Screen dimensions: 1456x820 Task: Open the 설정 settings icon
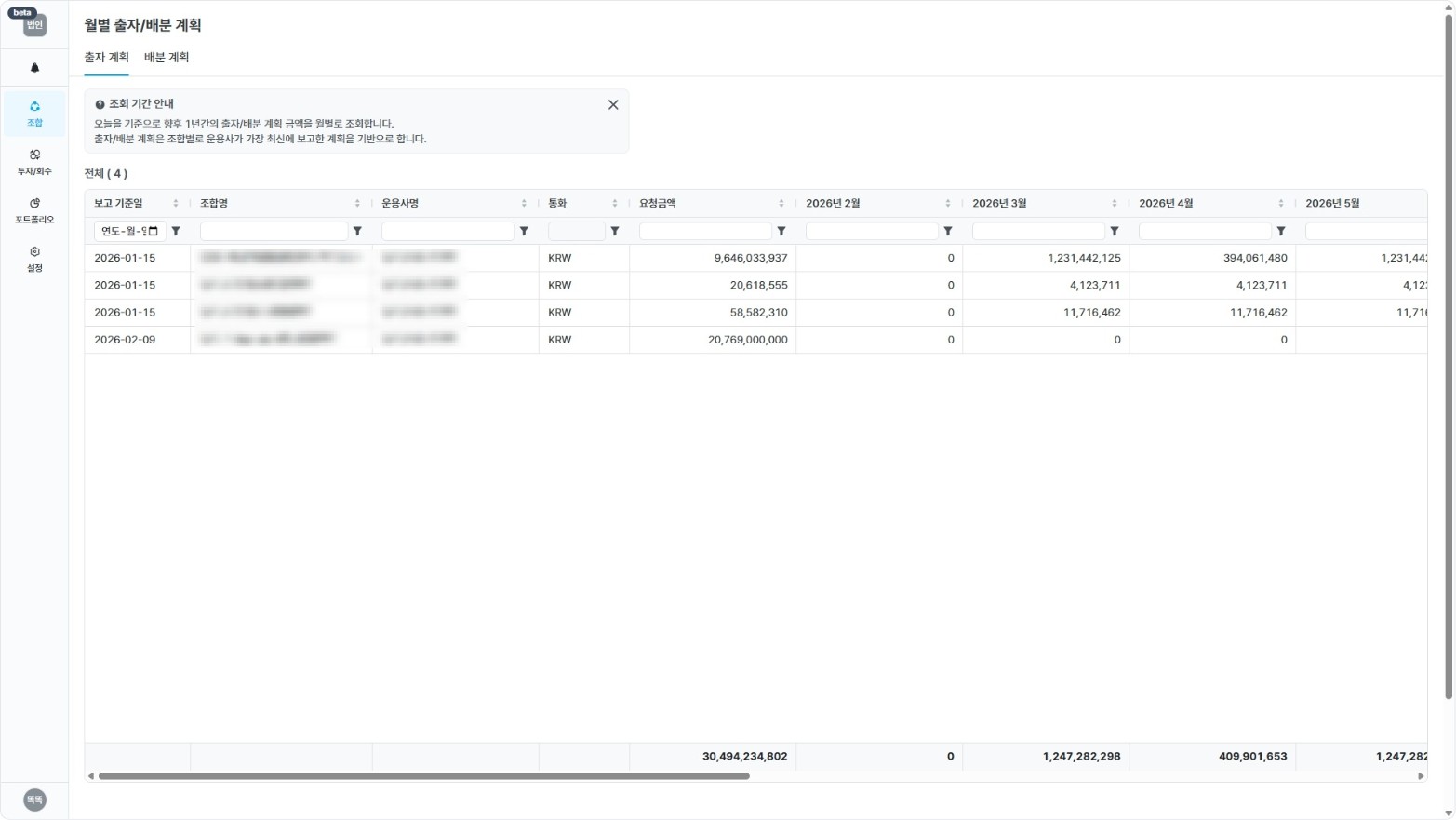(34, 259)
